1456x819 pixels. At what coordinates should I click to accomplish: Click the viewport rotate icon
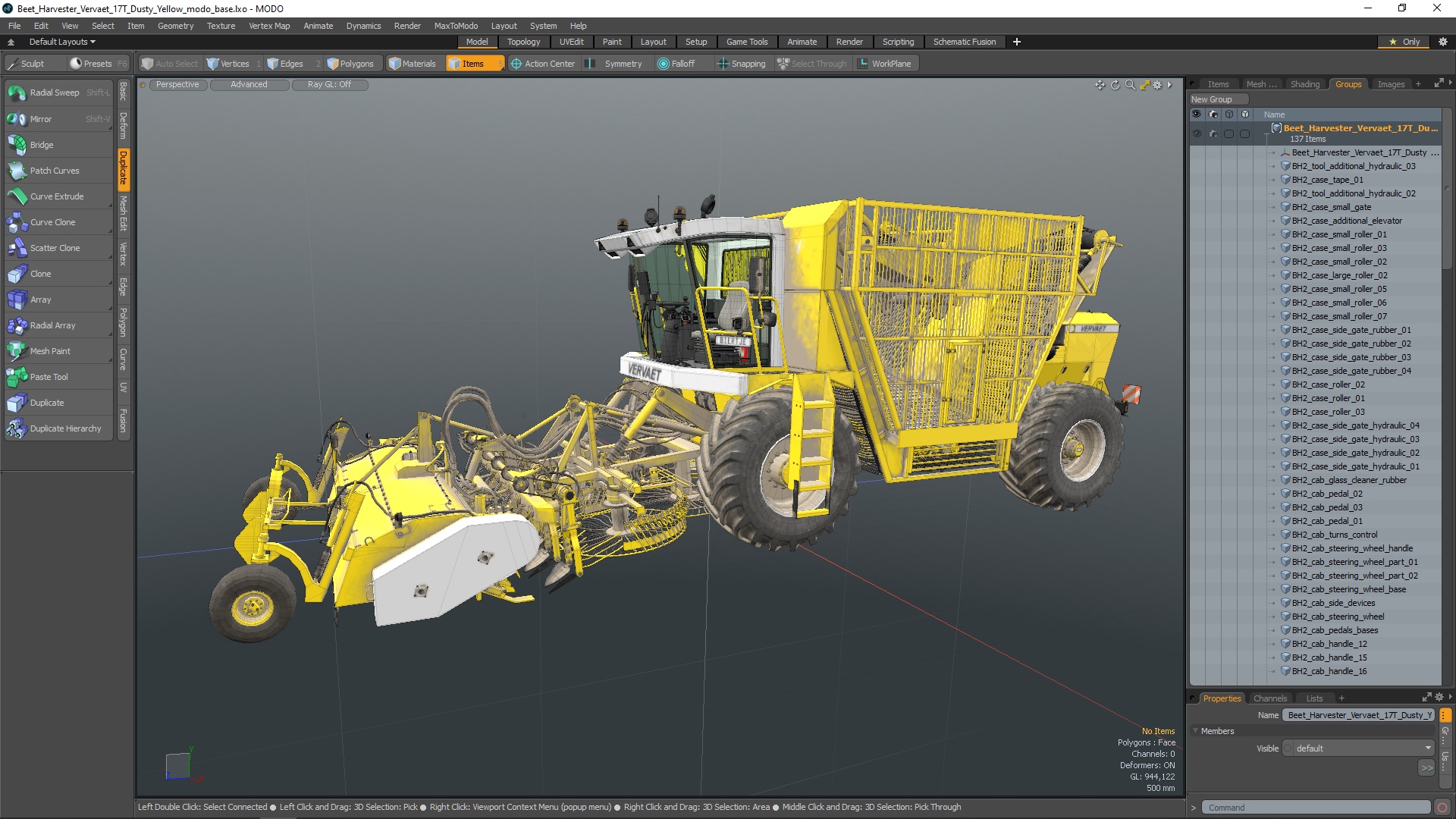pos(1116,85)
